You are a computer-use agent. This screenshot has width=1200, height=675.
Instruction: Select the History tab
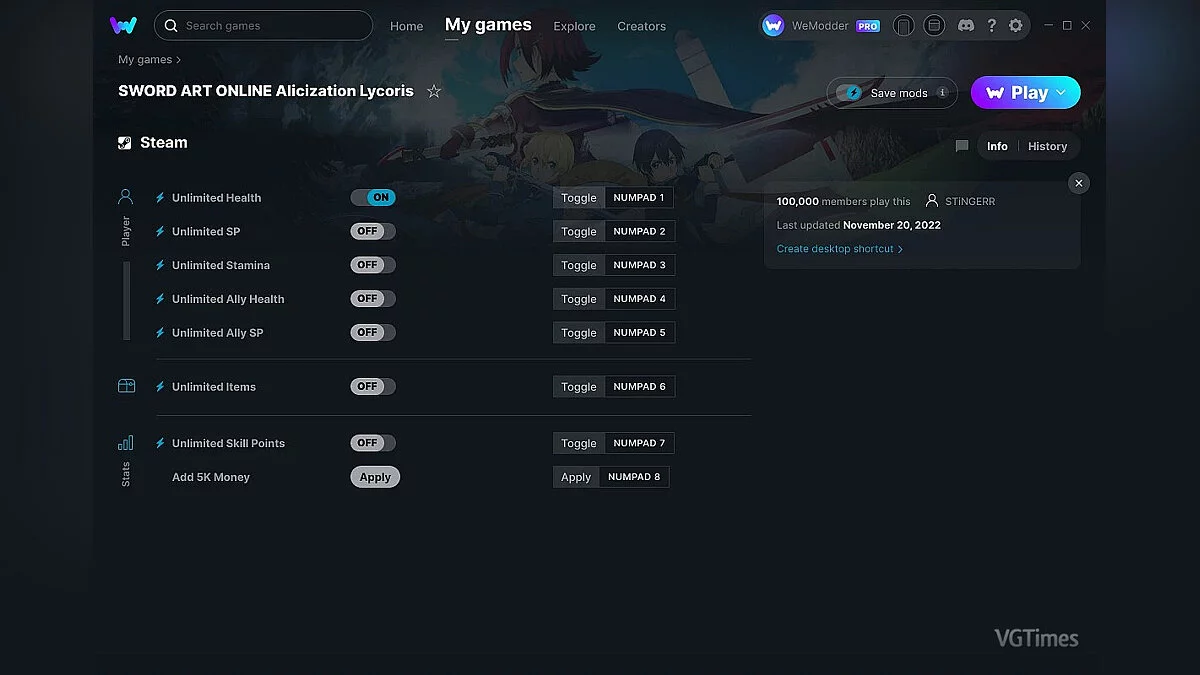coord(1047,146)
